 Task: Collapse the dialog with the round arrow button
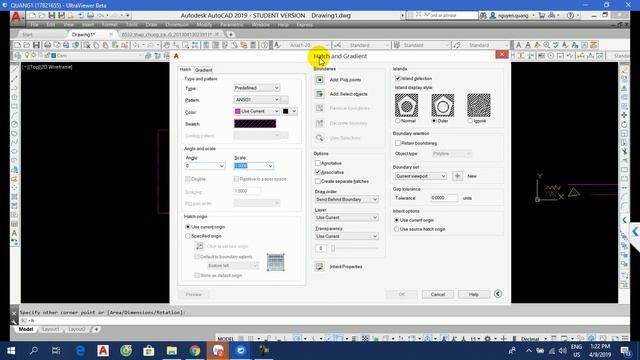498,294
